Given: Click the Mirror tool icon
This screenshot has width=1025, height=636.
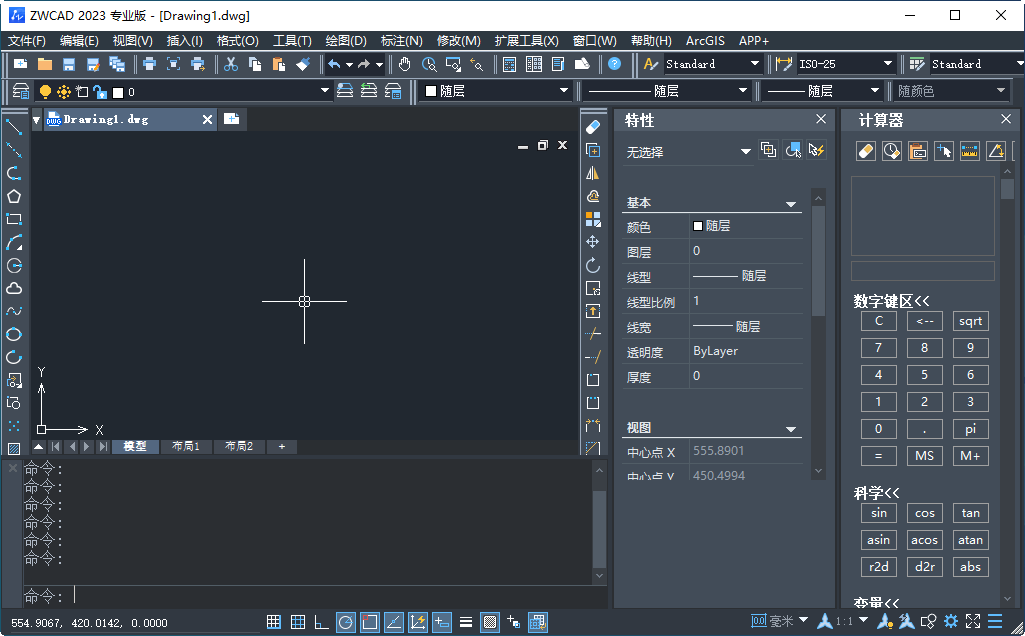Looking at the screenshot, I should (x=593, y=173).
